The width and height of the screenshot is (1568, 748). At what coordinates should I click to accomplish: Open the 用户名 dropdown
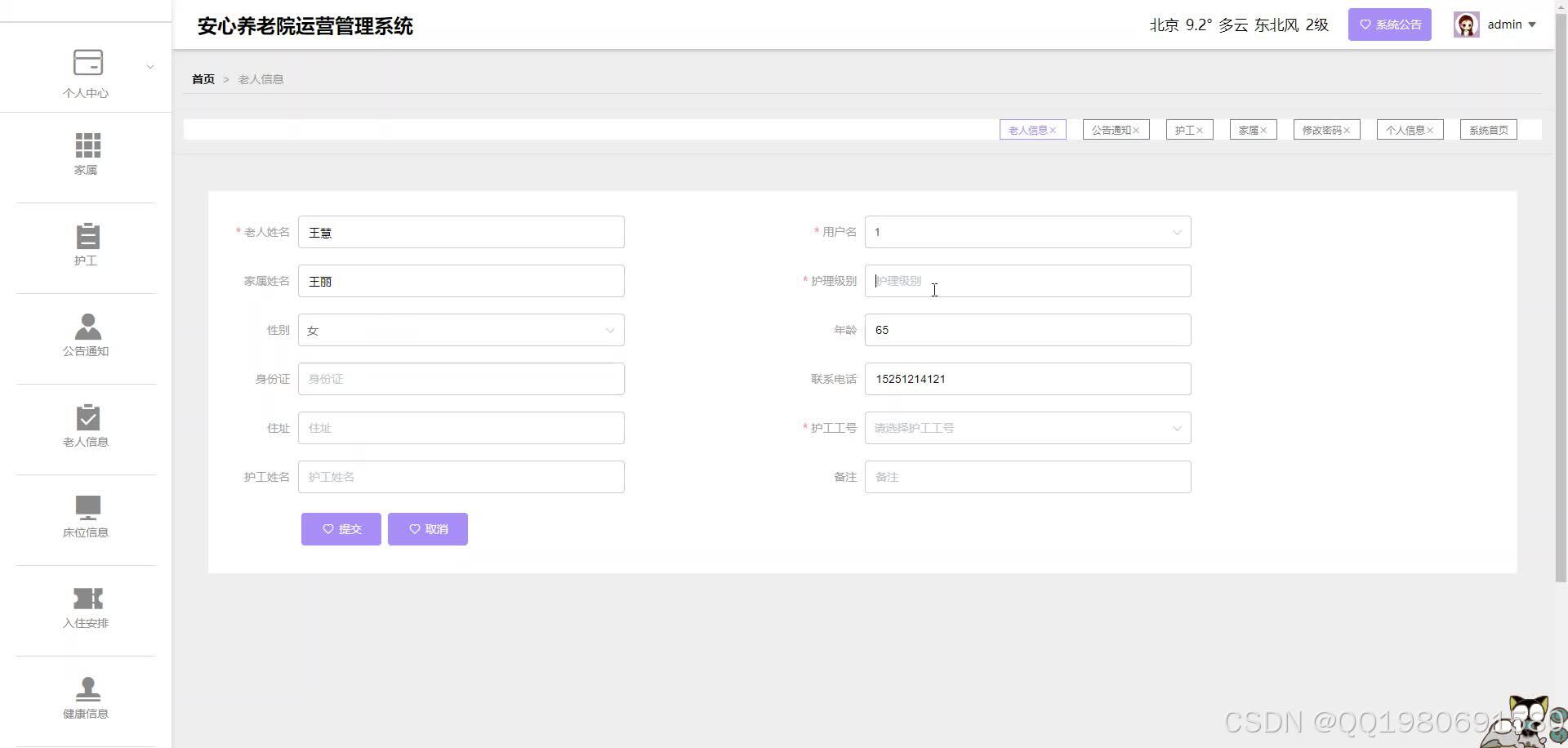click(1028, 232)
